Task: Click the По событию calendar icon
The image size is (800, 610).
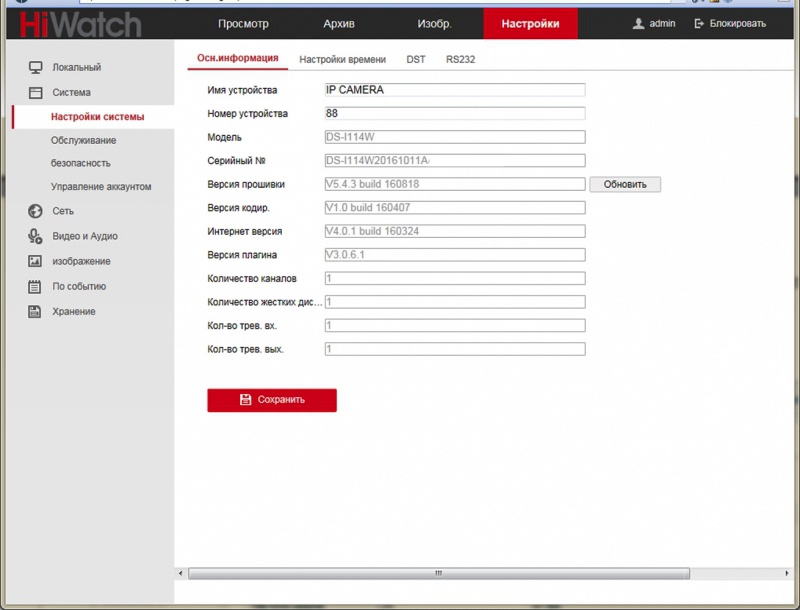Action: (35, 287)
